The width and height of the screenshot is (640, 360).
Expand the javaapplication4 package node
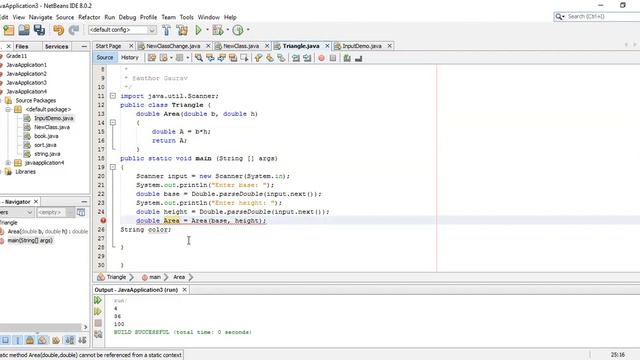point(8,163)
